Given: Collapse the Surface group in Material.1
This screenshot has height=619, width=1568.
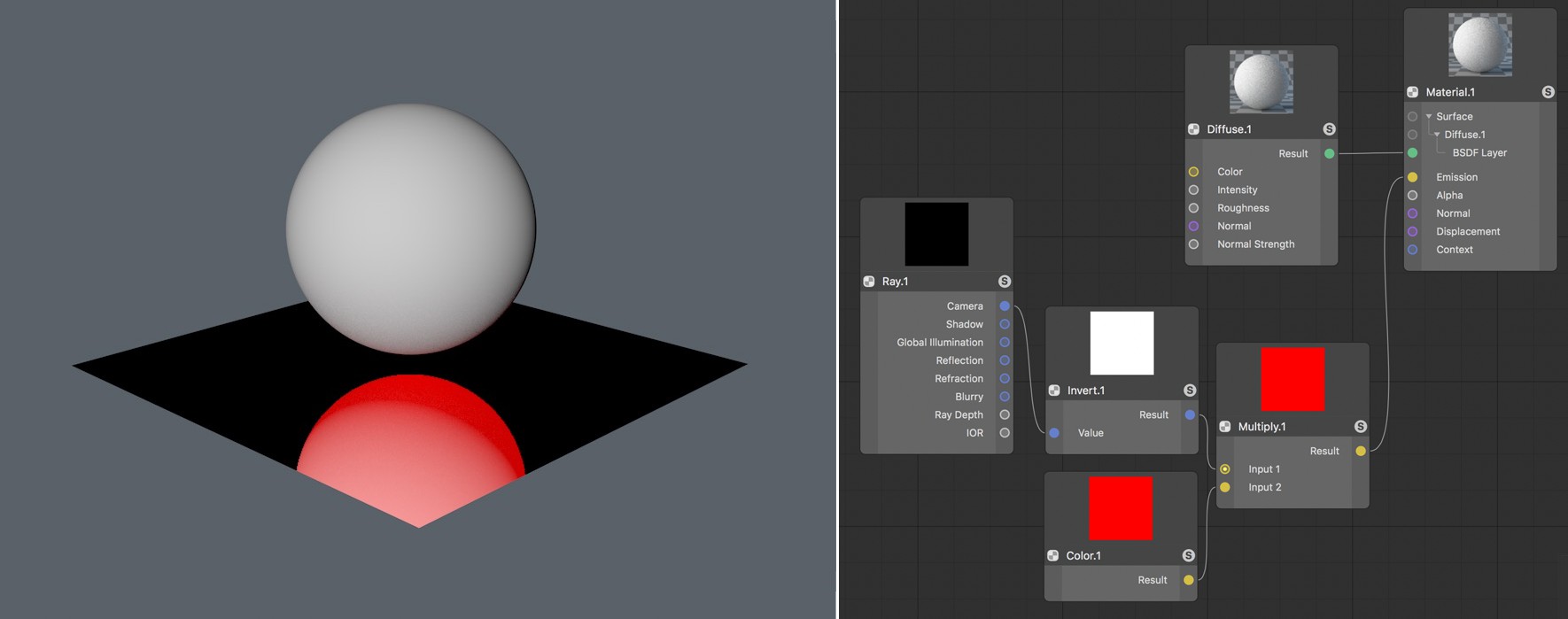Looking at the screenshot, I should tap(1429, 117).
